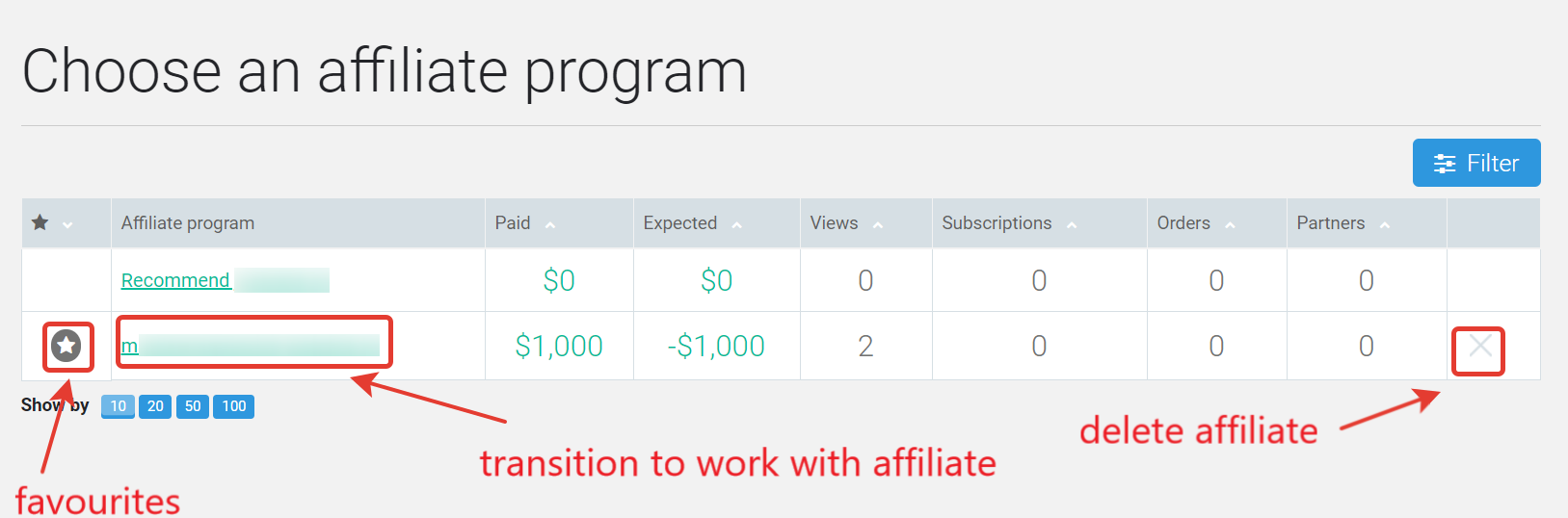The height and width of the screenshot is (518, 1568).
Task: Sort by Subscriptions column arrow
Action: point(1072,224)
